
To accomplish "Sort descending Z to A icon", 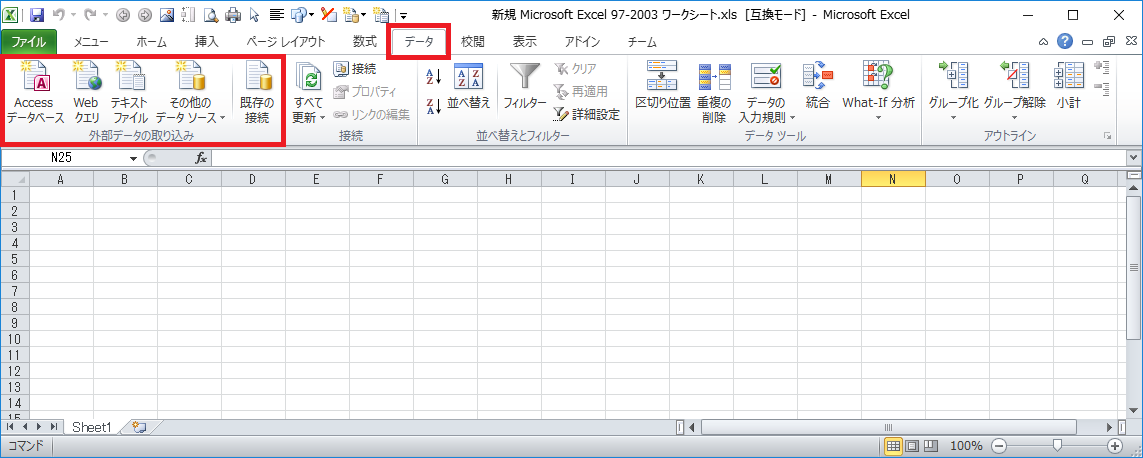I will pyautogui.click(x=434, y=106).
